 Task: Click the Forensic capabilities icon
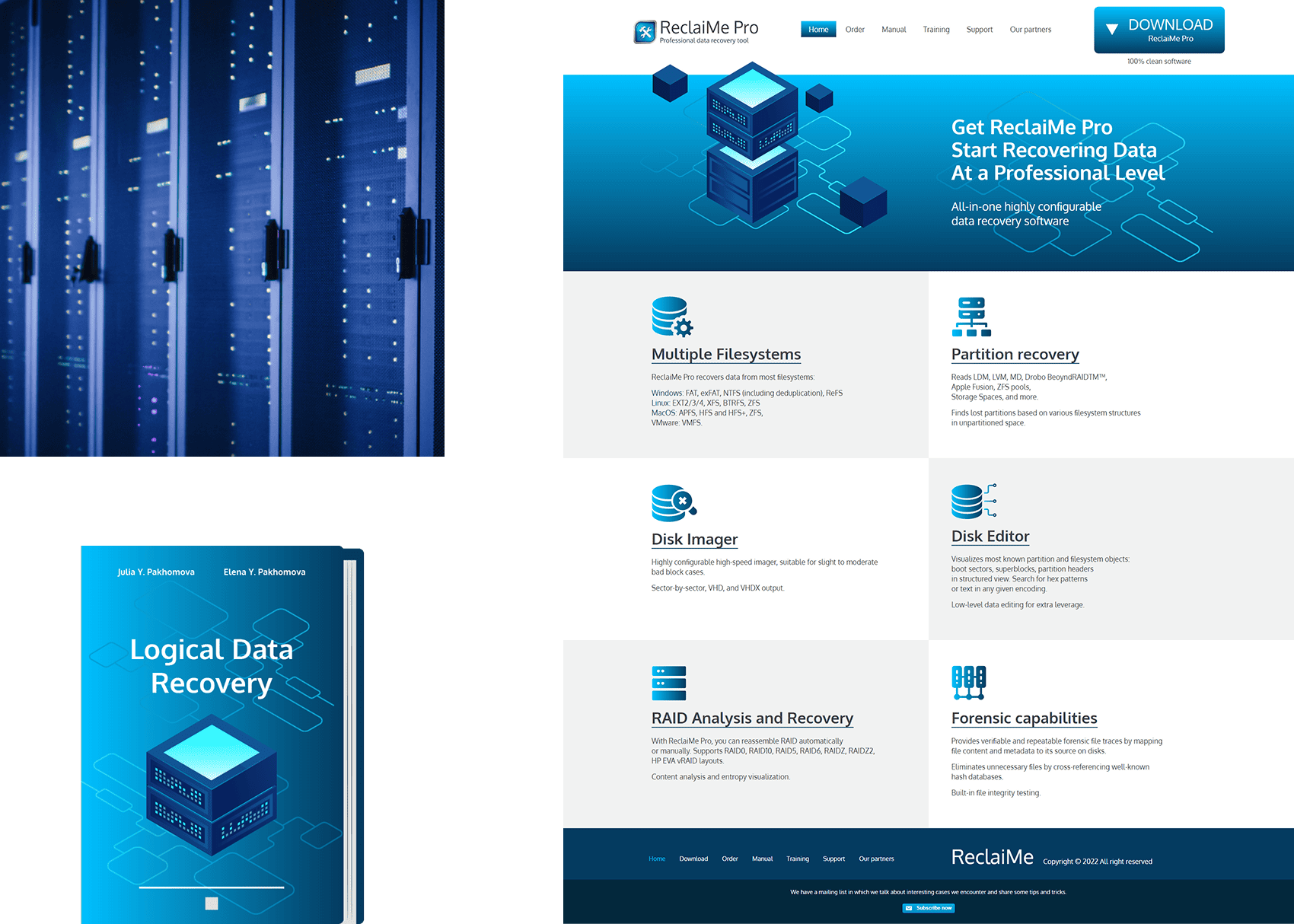(x=968, y=682)
